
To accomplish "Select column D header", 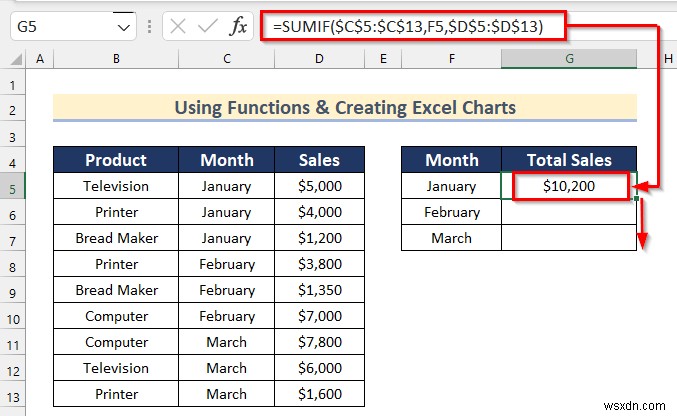I will (x=319, y=60).
